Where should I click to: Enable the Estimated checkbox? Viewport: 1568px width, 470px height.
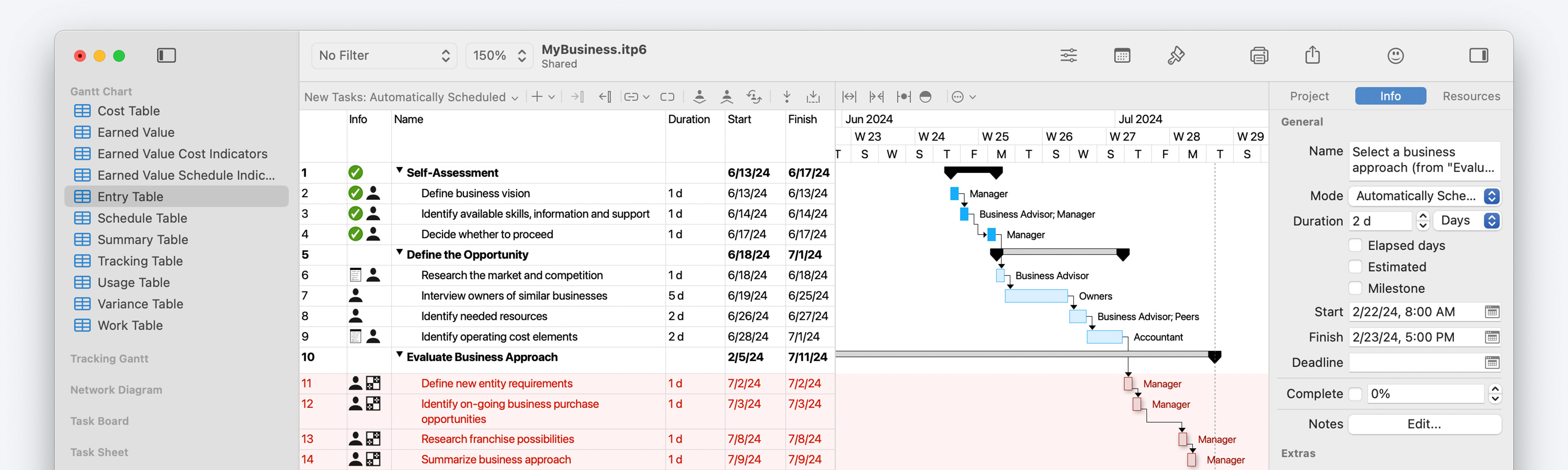click(1355, 266)
